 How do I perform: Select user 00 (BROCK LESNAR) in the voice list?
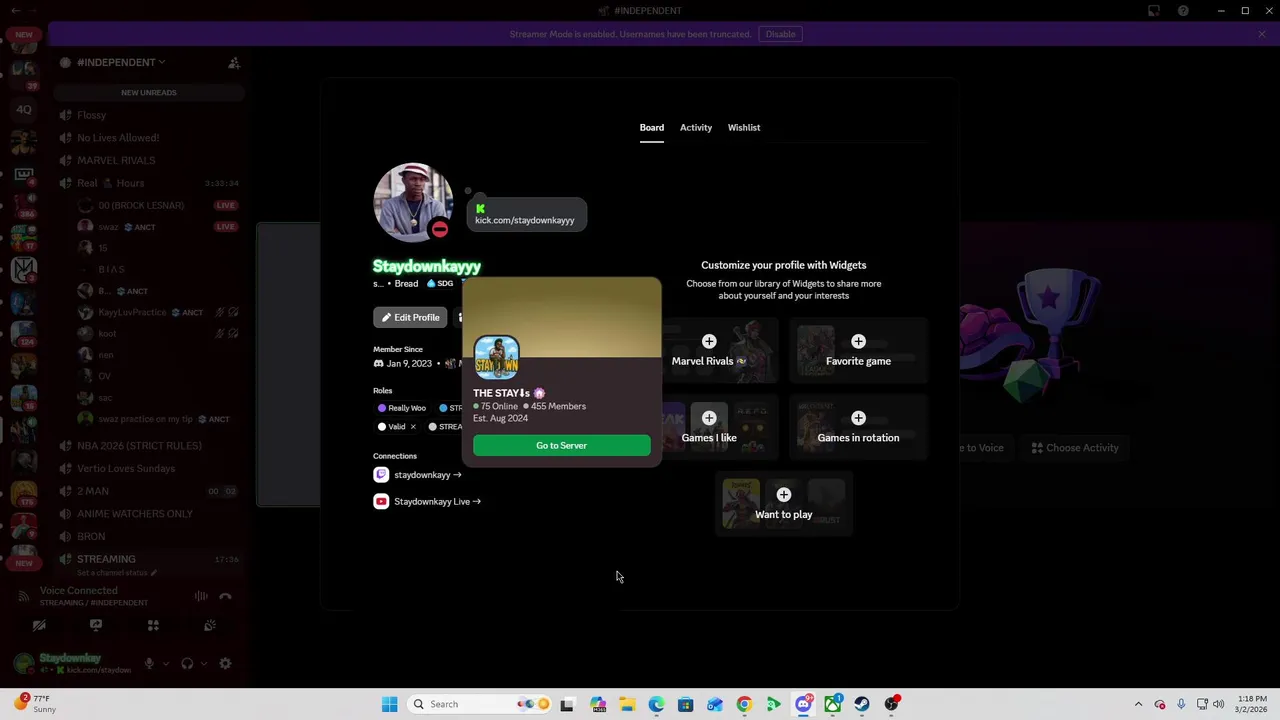(x=141, y=205)
